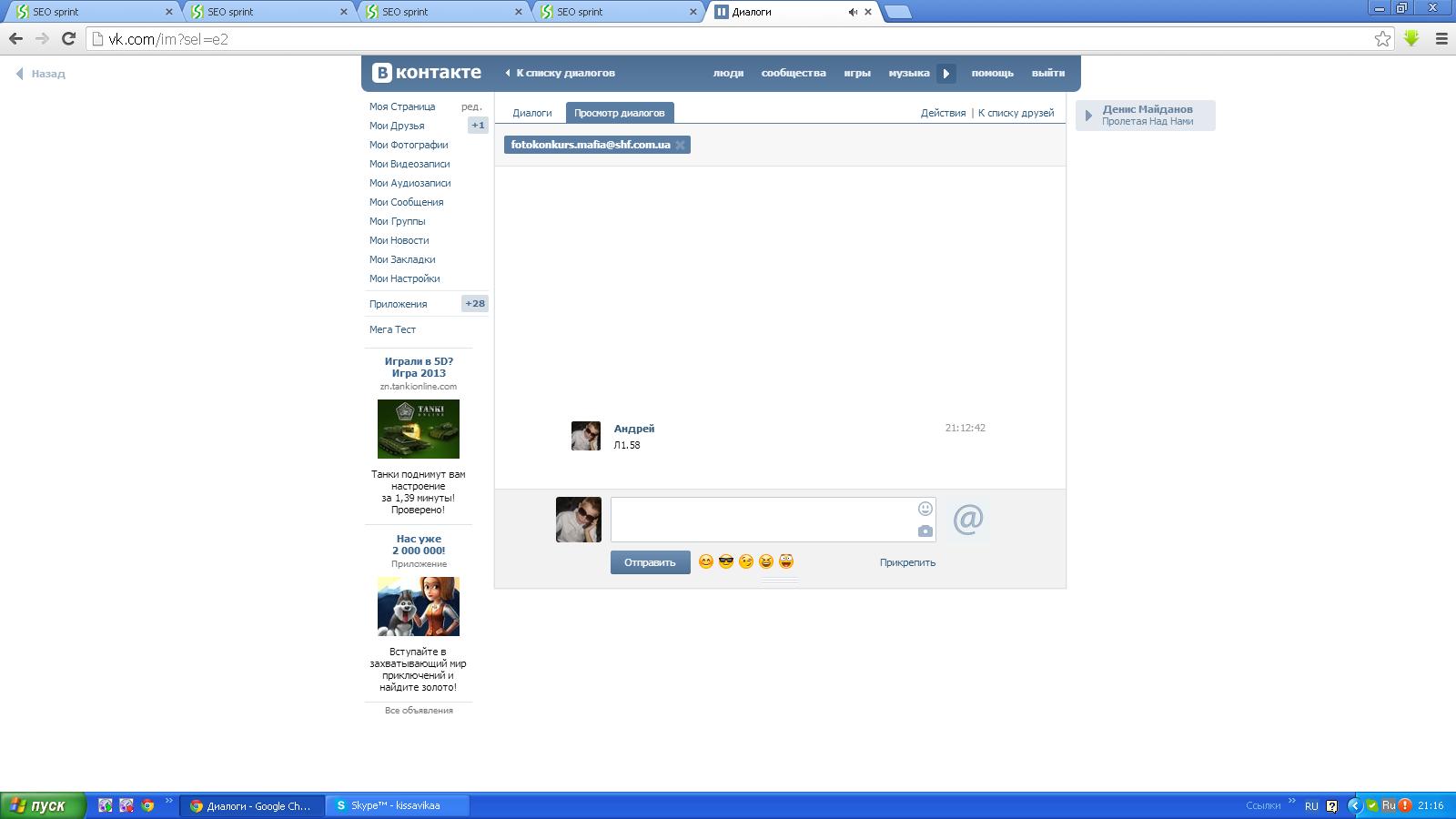Insert the wide-eyed open-mouth emoji
Viewport: 1456px width, 819px height.
(x=786, y=561)
